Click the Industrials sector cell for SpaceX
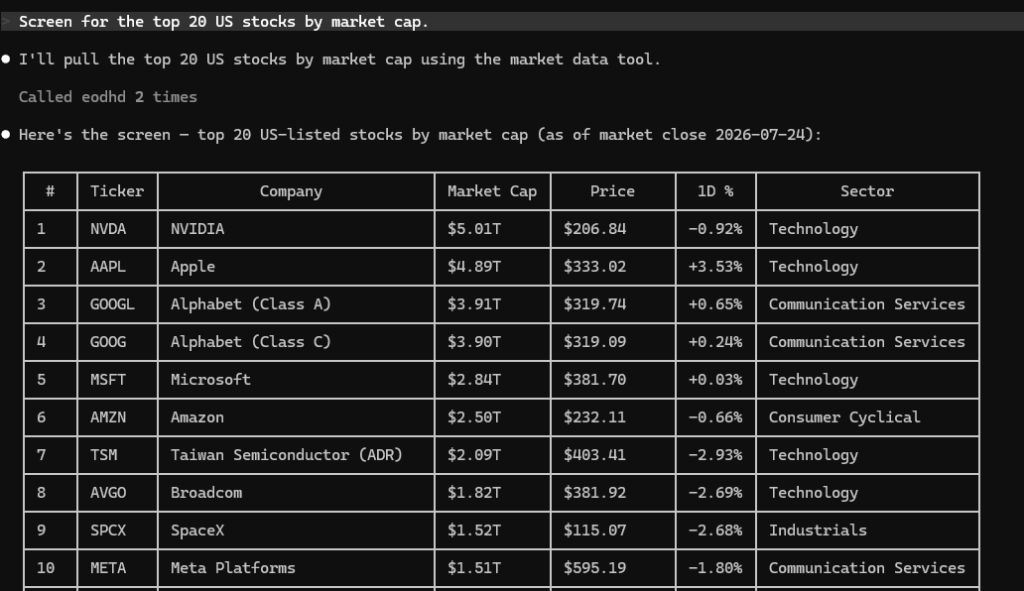The height and width of the screenshot is (591, 1024). click(867, 530)
